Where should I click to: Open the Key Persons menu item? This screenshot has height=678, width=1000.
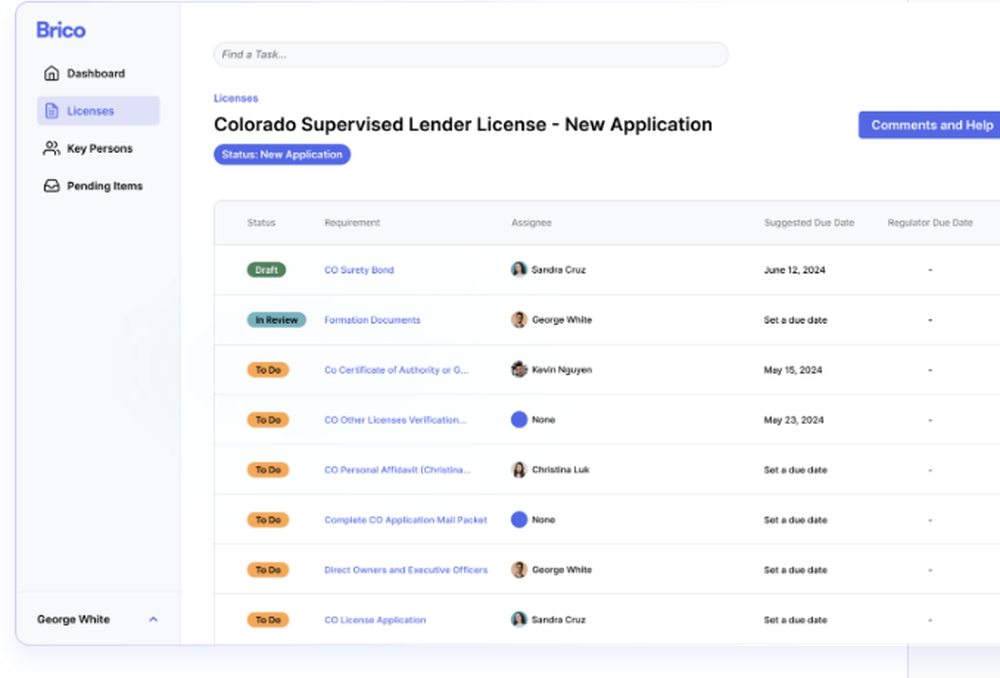click(x=99, y=149)
